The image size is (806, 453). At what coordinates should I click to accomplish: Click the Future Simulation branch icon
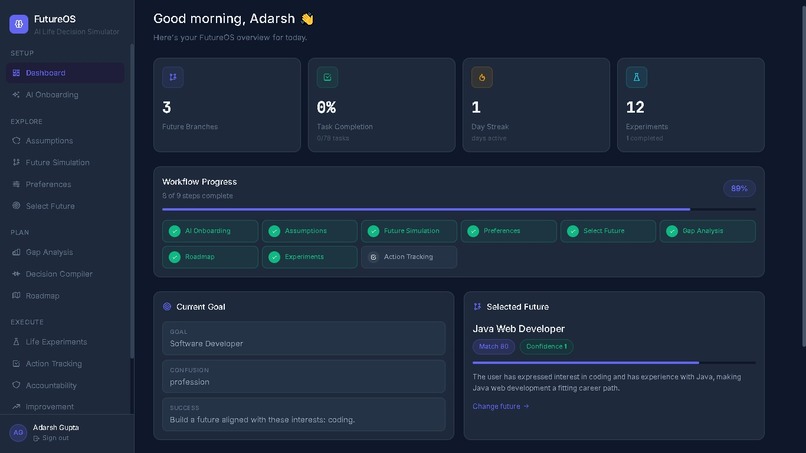[x=16, y=162]
